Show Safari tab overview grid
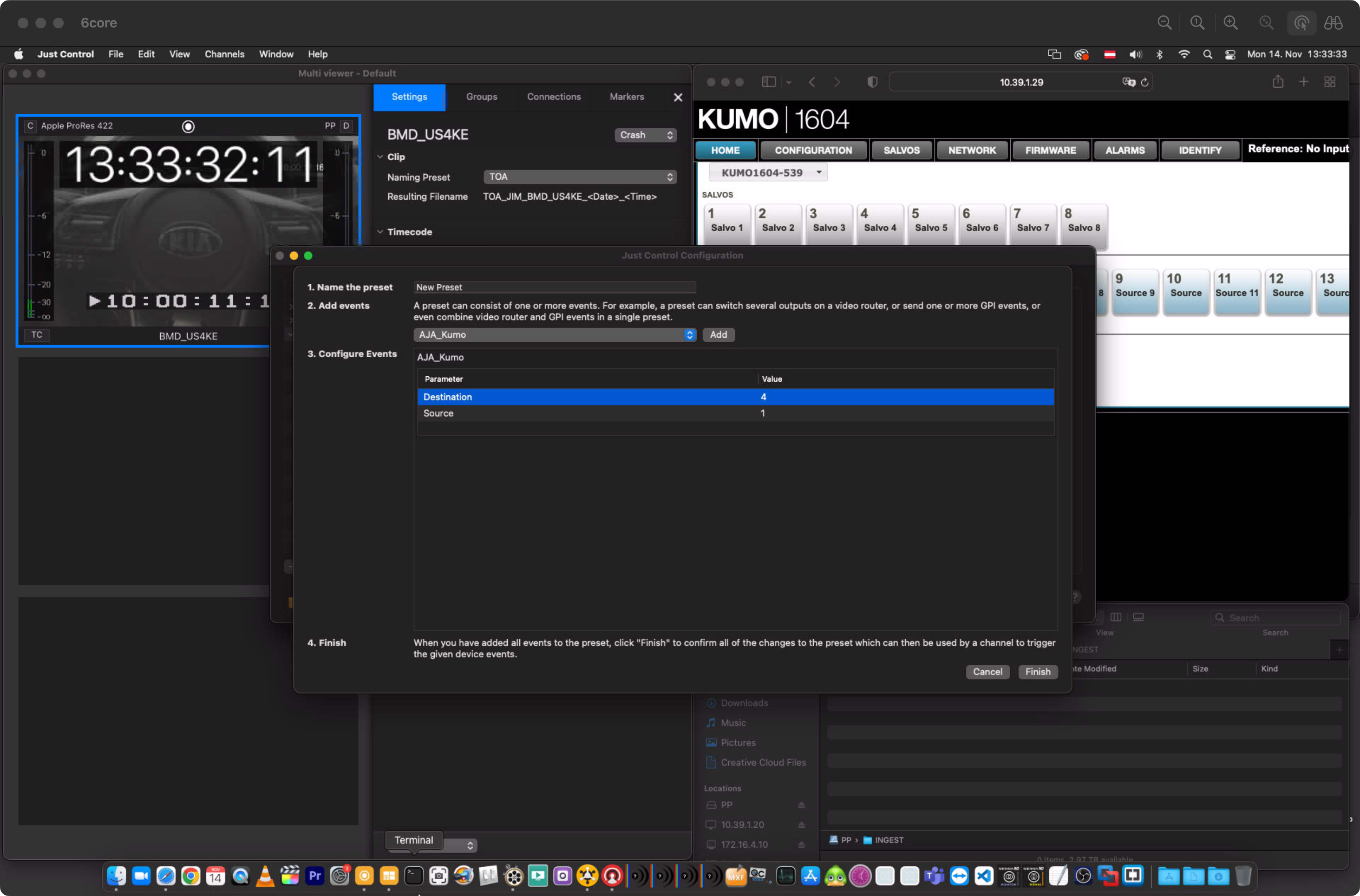1360x896 pixels. coord(1330,82)
